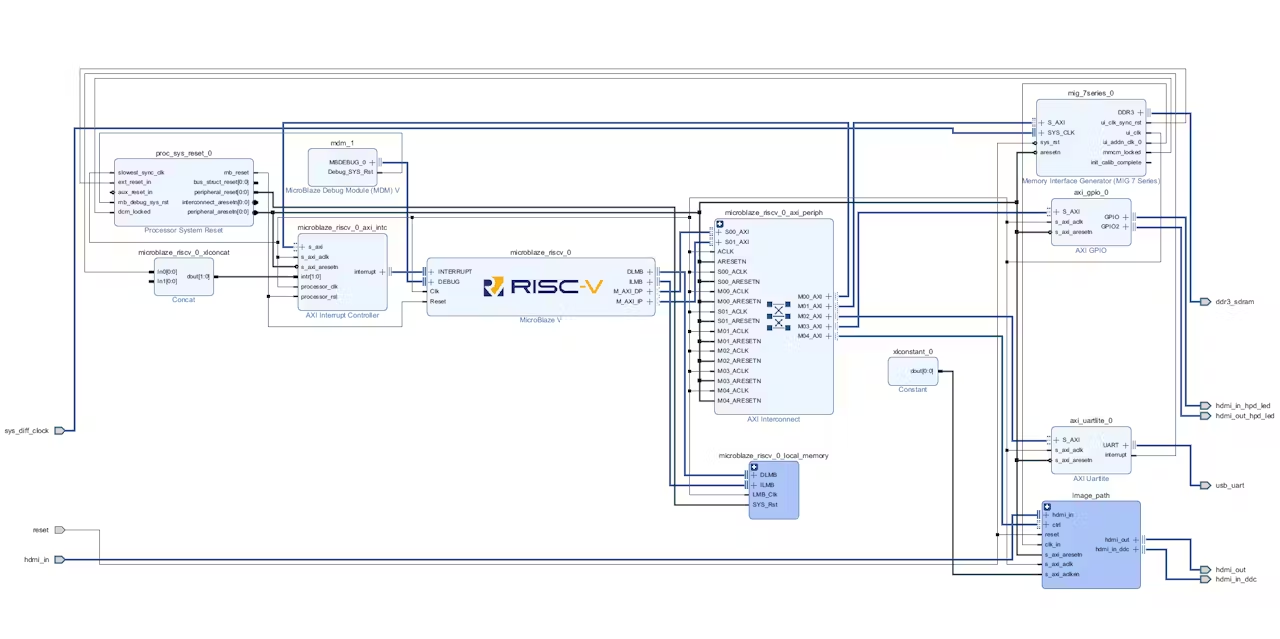This screenshot has height=639, width=1280.
Task: Expand the S_AXI pin of AXI GPIO
Action: pos(1056,212)
